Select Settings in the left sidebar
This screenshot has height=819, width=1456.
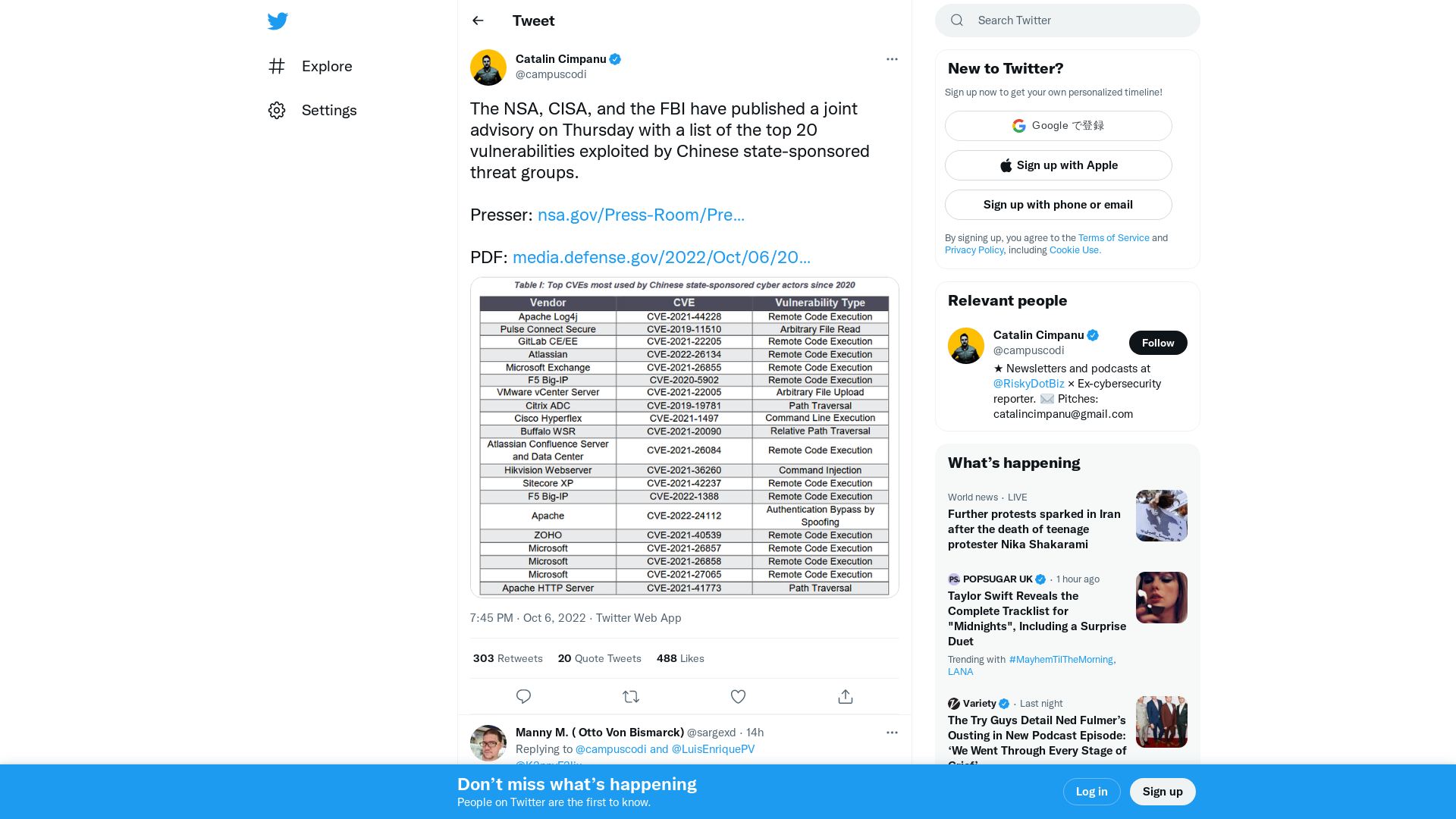tap(329, 110)
